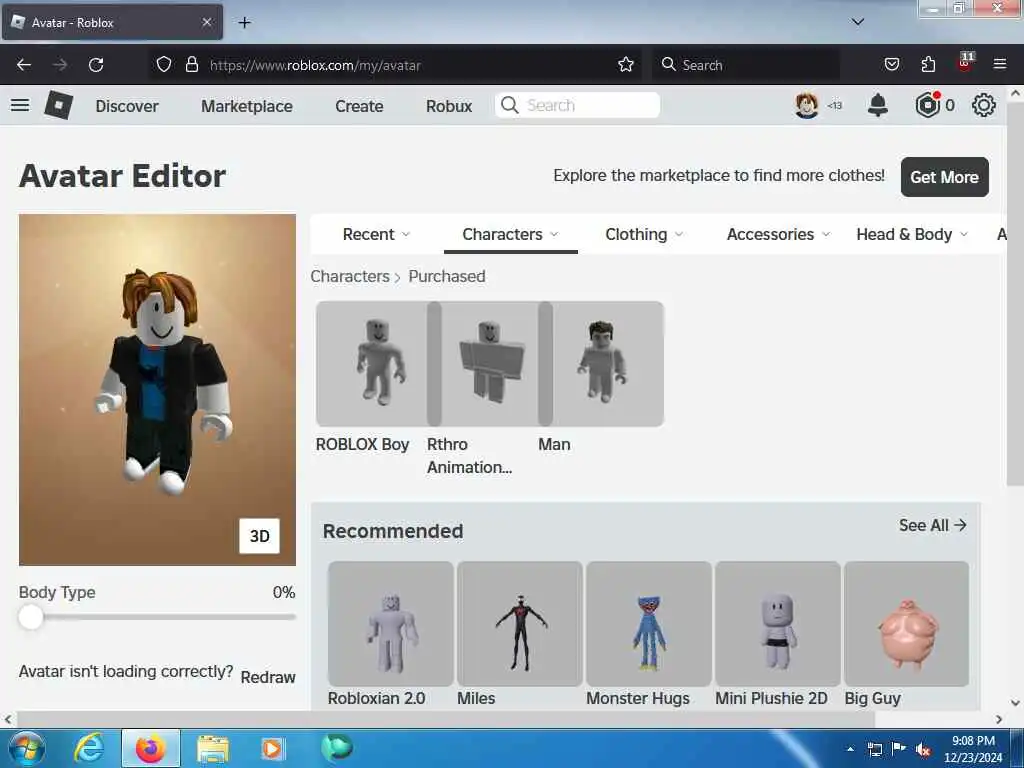Viewport: 1024px width, 768px height.
Task: Show hidden tray icons arrow
Action: click(x=850, y=750)
